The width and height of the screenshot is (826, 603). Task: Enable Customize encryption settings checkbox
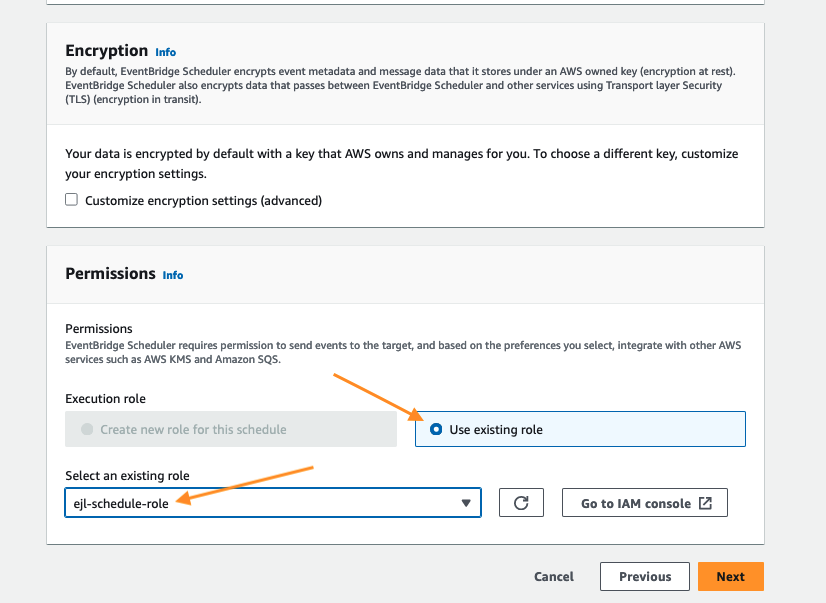(71, 200)
